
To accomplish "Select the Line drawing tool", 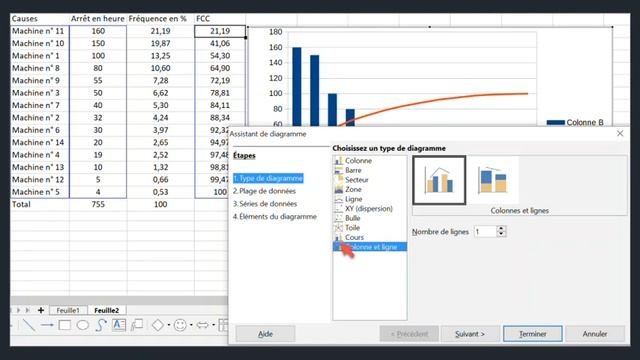I will 29,325.
